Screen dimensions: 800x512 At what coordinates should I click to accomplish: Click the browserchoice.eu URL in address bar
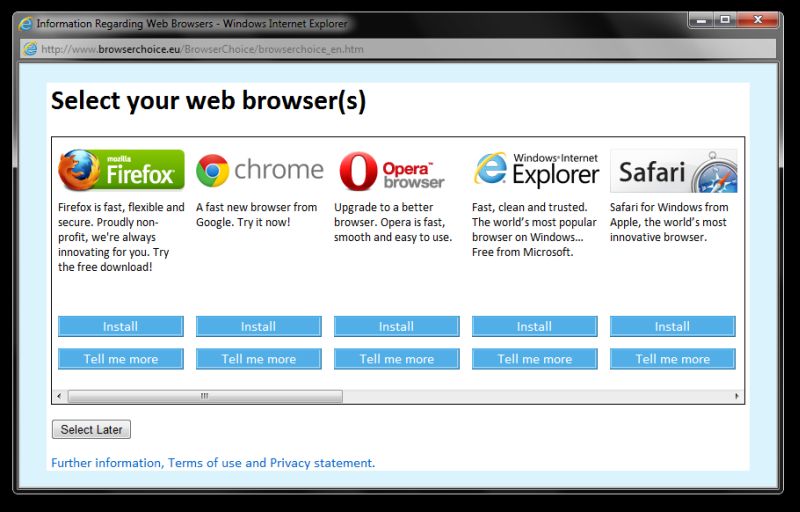click(x=203, y=49)
